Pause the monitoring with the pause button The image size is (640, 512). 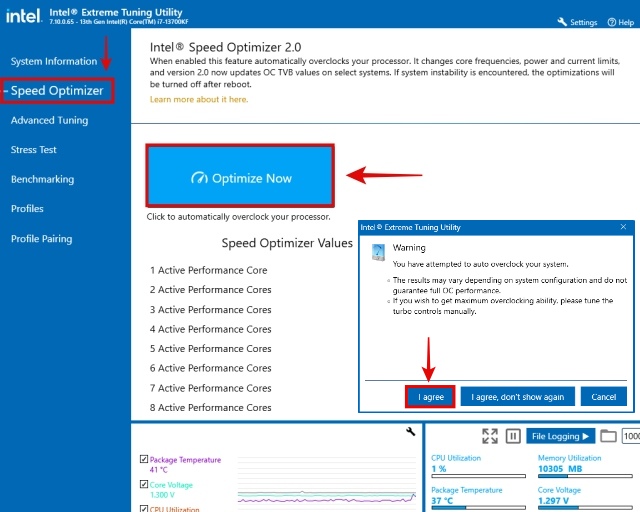[x=513, y=436]
